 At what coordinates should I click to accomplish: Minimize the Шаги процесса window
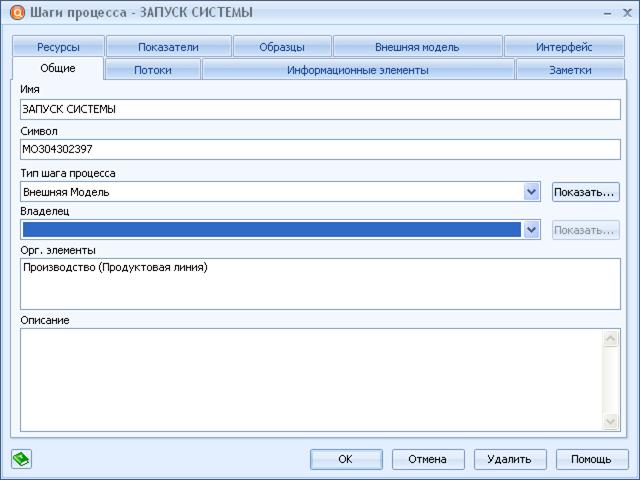pos(607,13)
